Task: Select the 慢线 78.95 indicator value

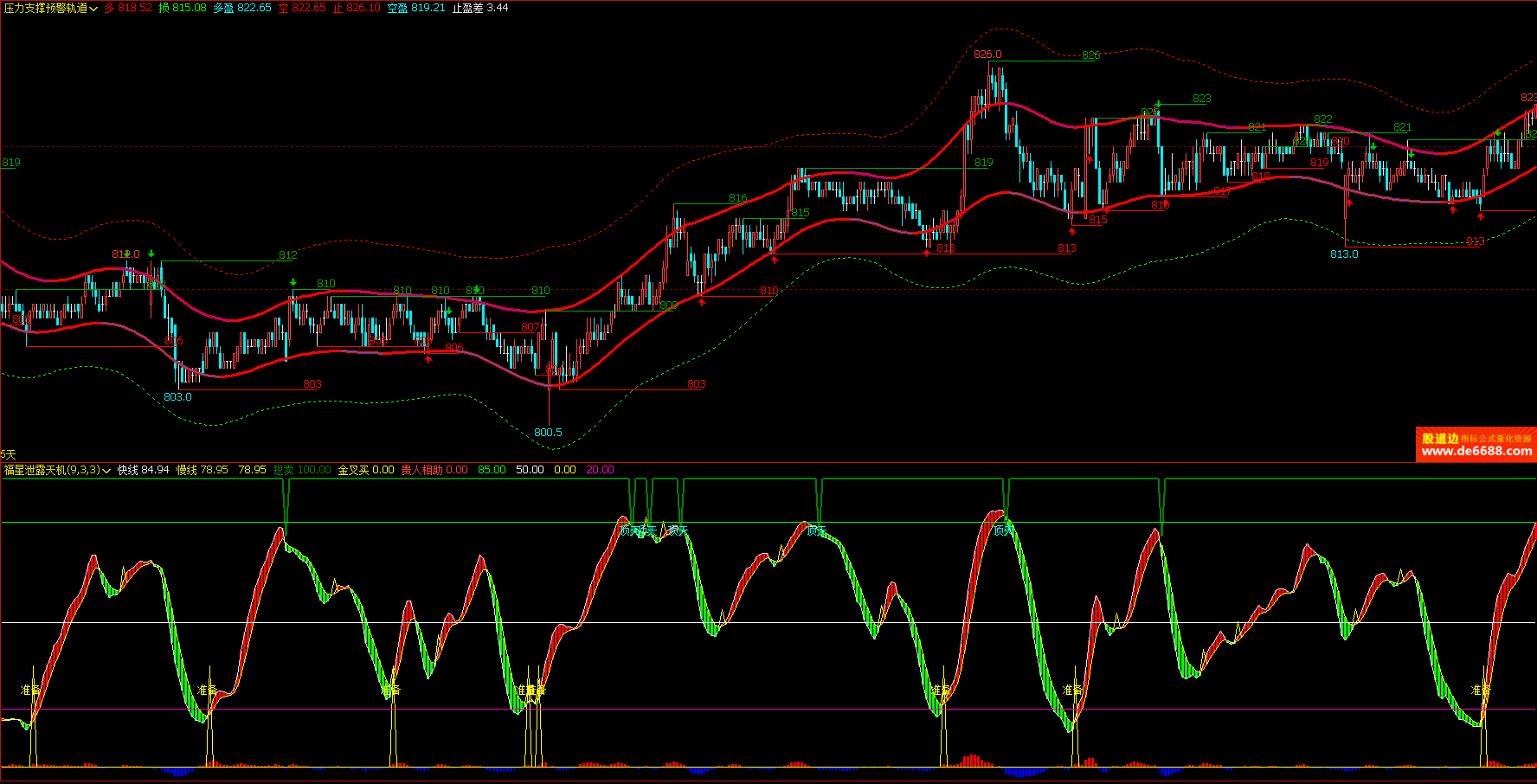Action: pos(203,470)
